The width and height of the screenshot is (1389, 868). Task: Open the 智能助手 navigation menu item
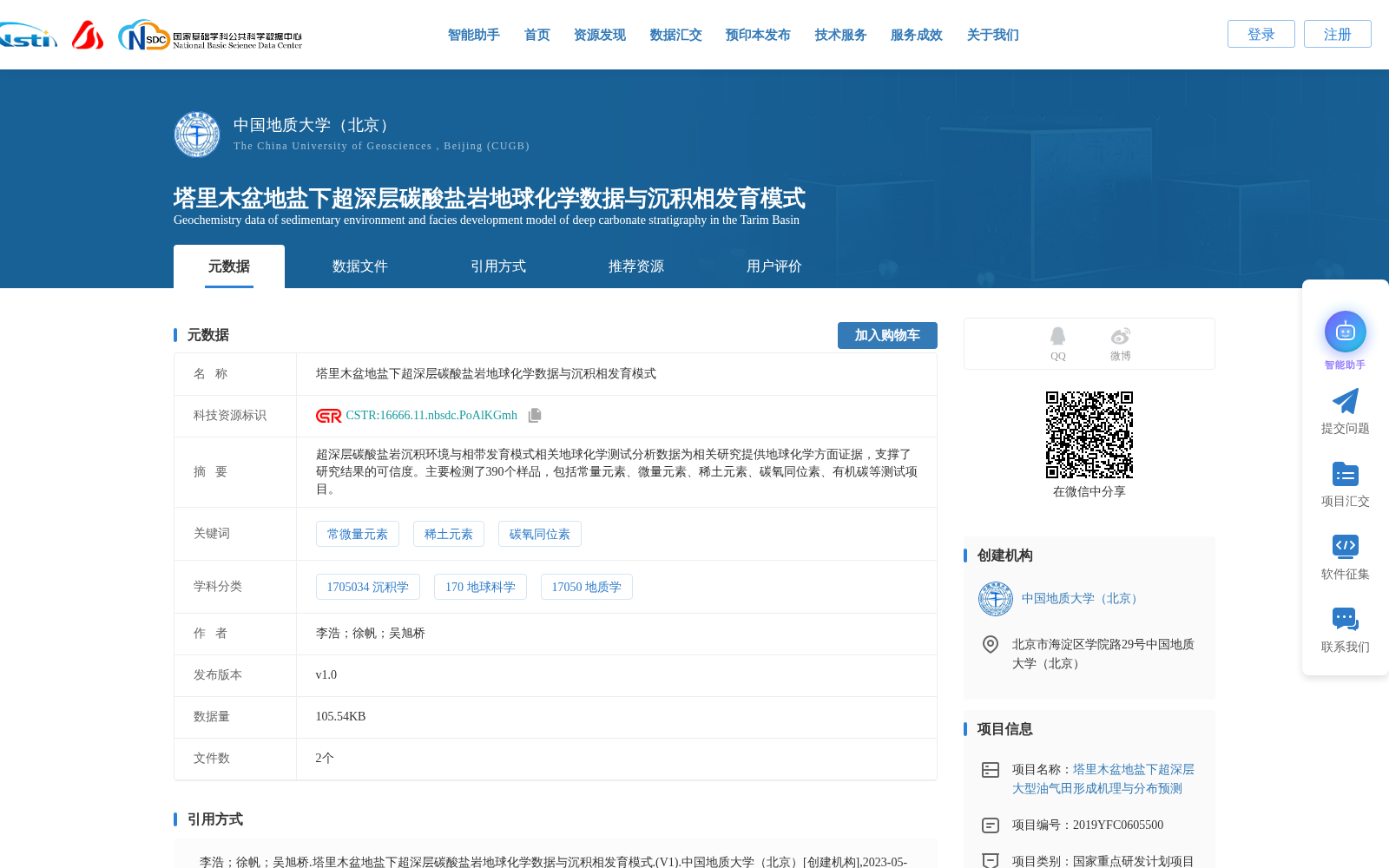[x=474, y=35]
